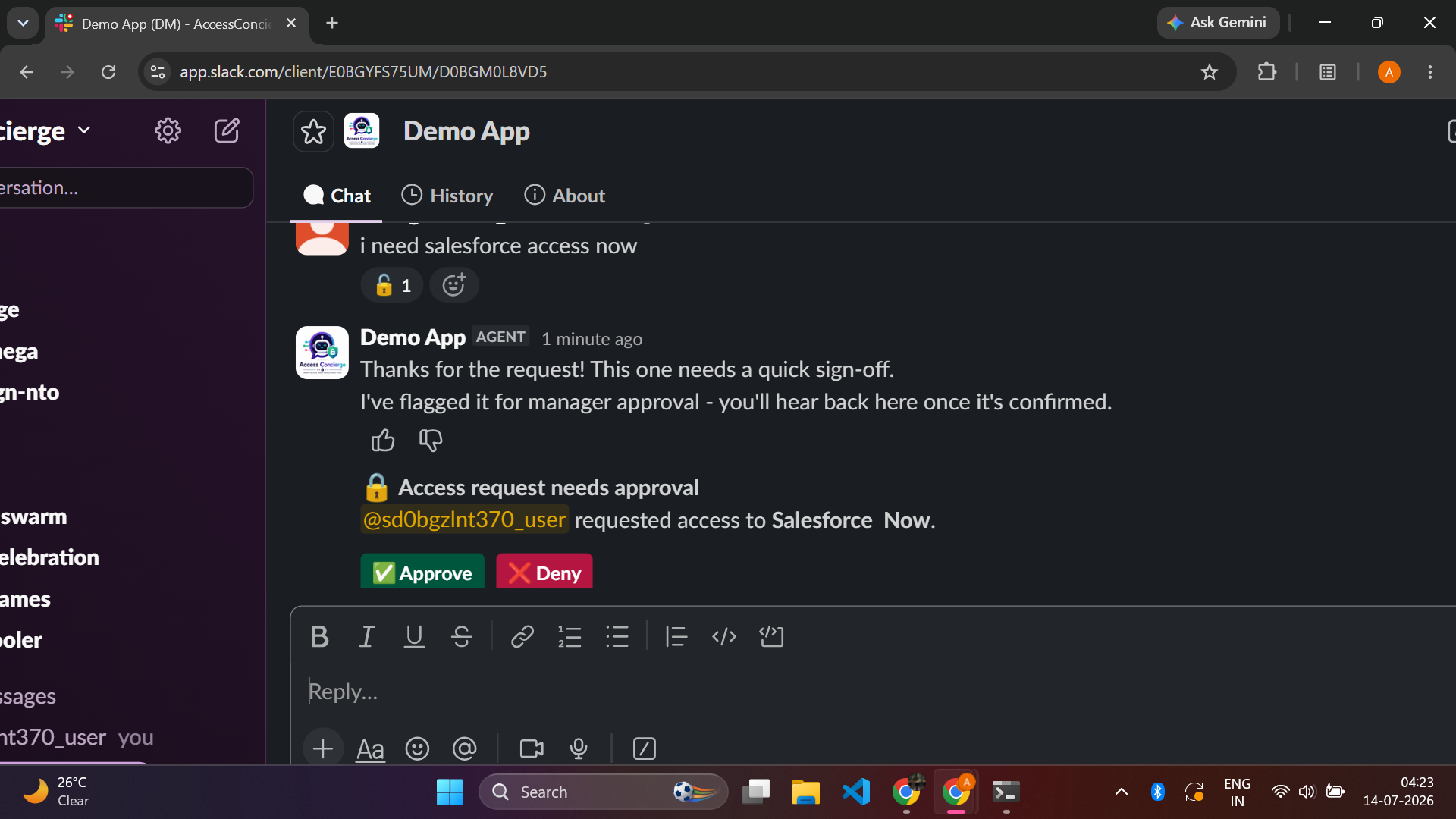This screenshot has width=1456, height=819.
Task: Add a reaction to salesforce message
Action: 453,285
